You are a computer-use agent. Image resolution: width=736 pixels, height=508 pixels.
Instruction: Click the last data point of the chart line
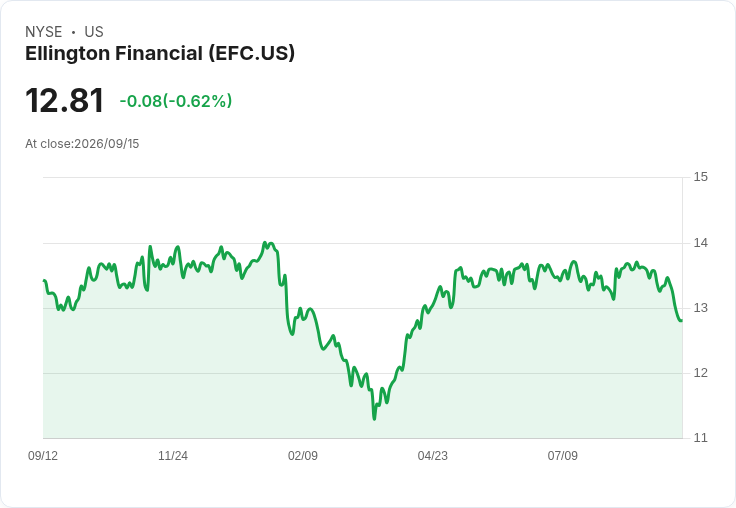pos(682,320)
